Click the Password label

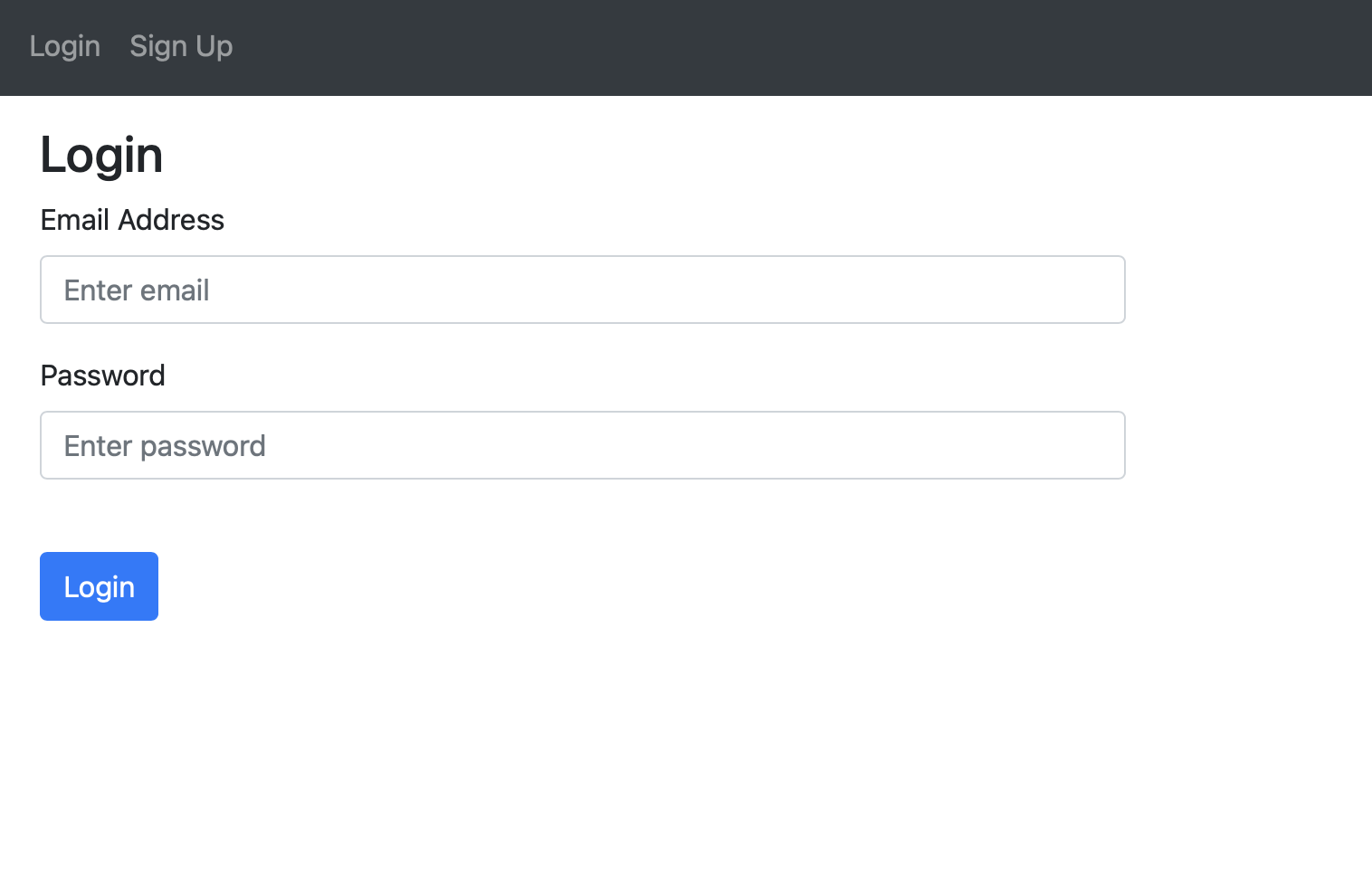click(x=102, y=376)
